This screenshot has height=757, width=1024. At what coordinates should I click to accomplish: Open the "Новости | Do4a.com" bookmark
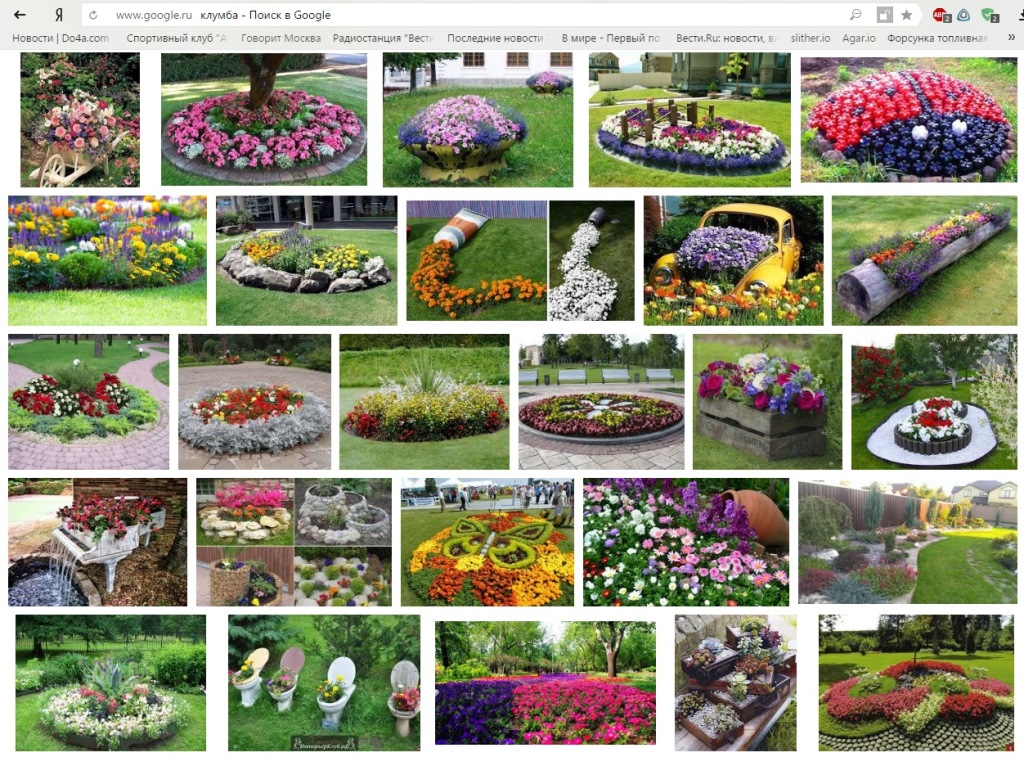61,38
